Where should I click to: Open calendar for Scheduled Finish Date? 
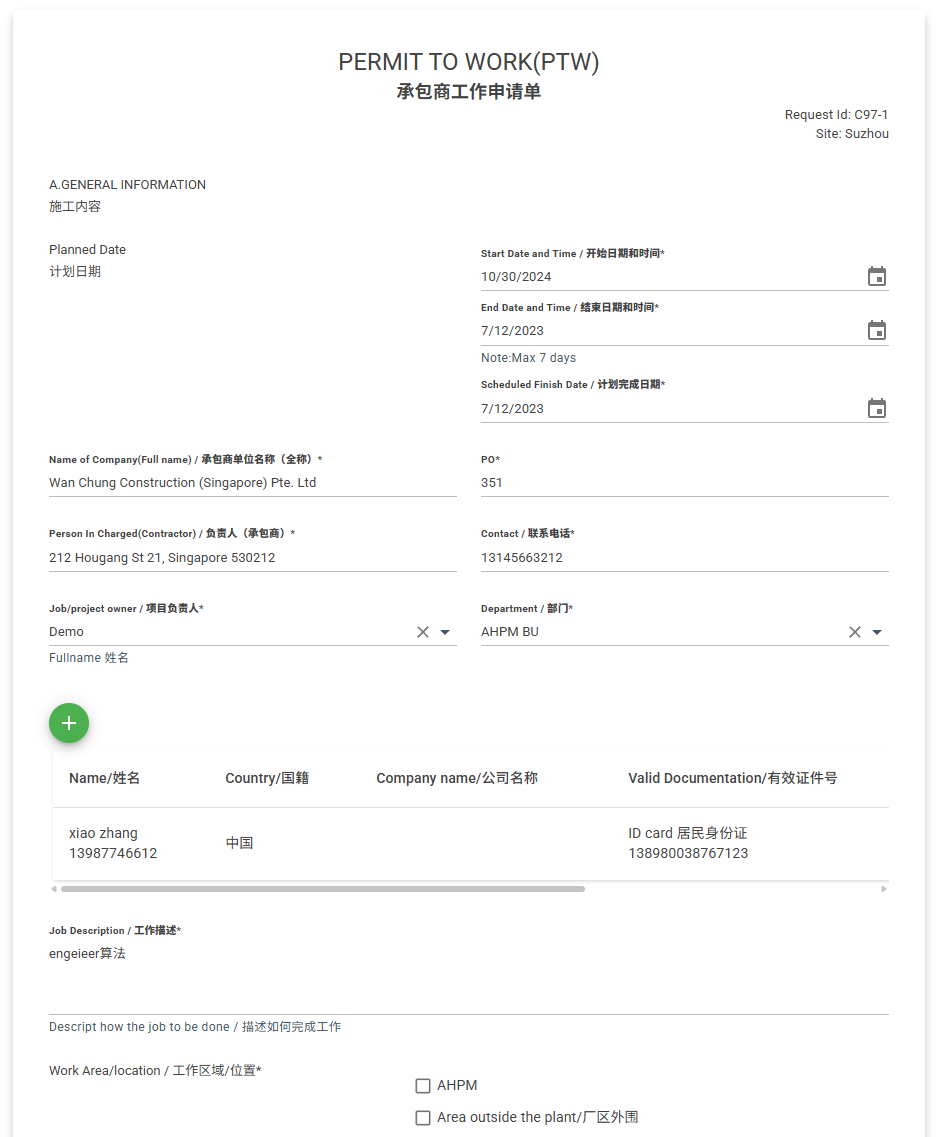pyautogui.click(x=876, y=409)
